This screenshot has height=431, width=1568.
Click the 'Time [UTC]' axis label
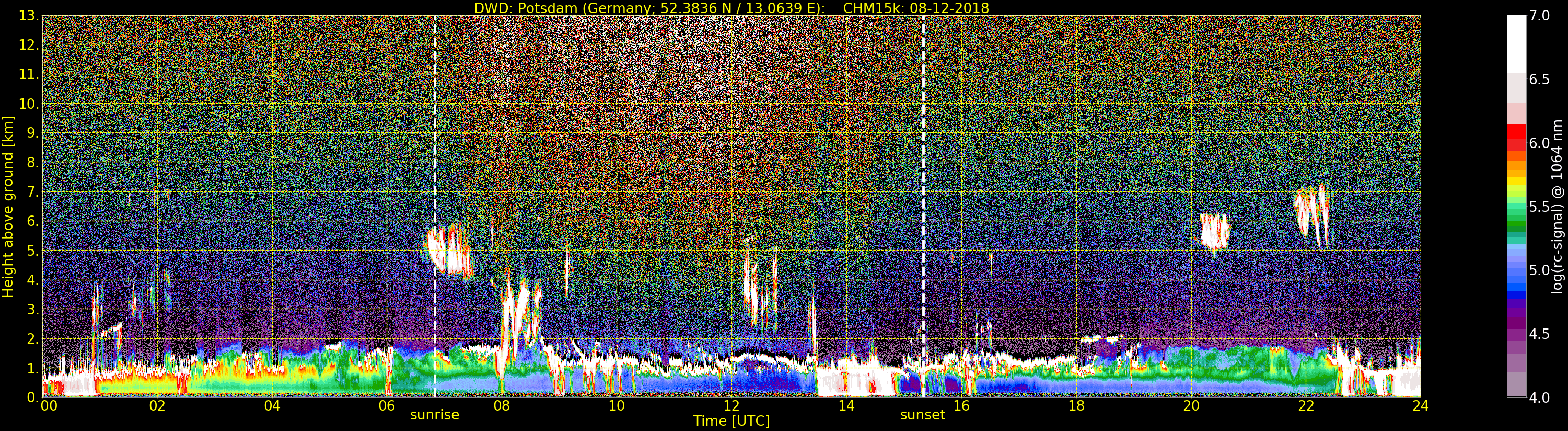click(731, 421)
